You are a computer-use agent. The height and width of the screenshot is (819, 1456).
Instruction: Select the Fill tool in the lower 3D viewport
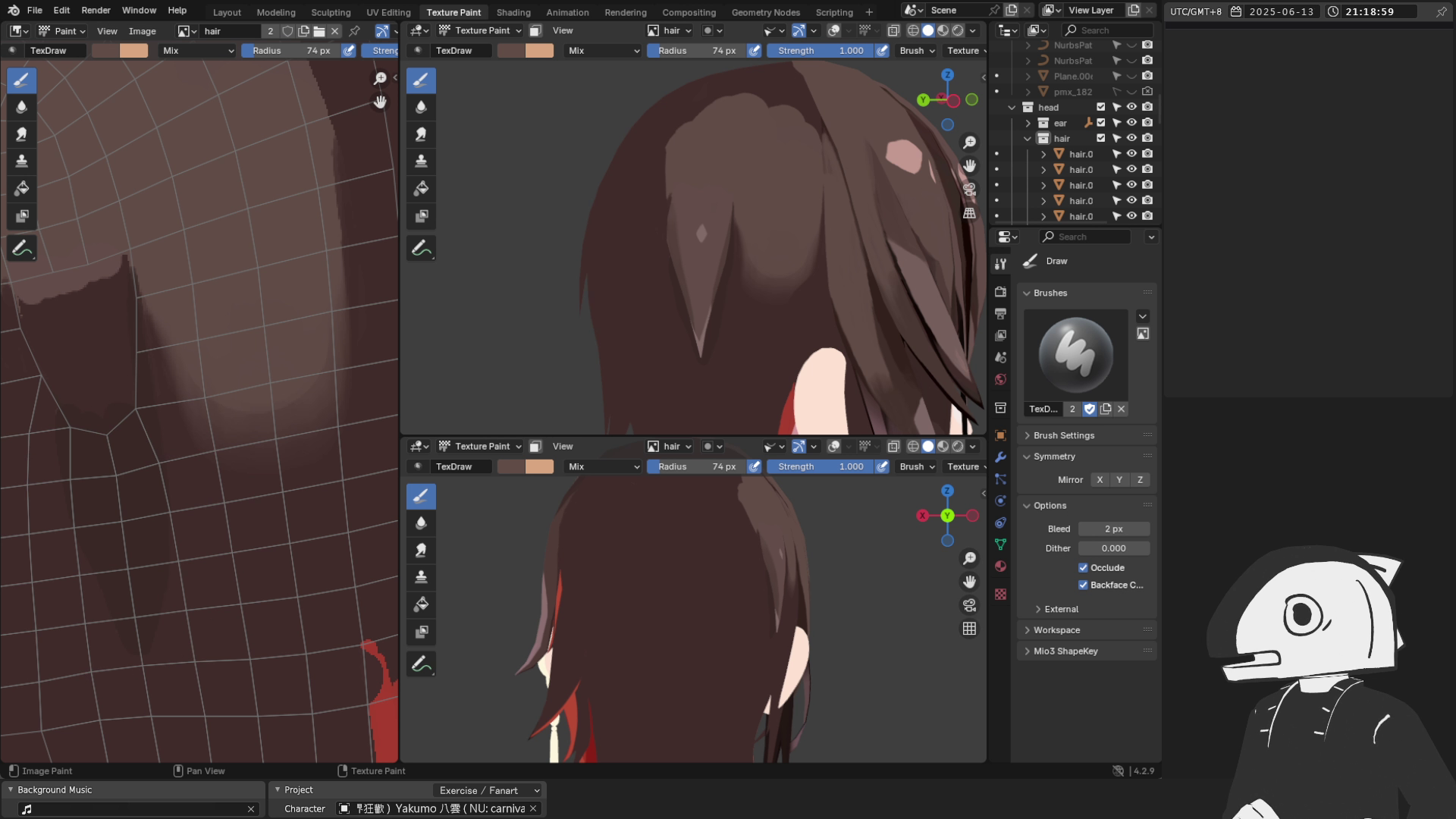[421, 605]
